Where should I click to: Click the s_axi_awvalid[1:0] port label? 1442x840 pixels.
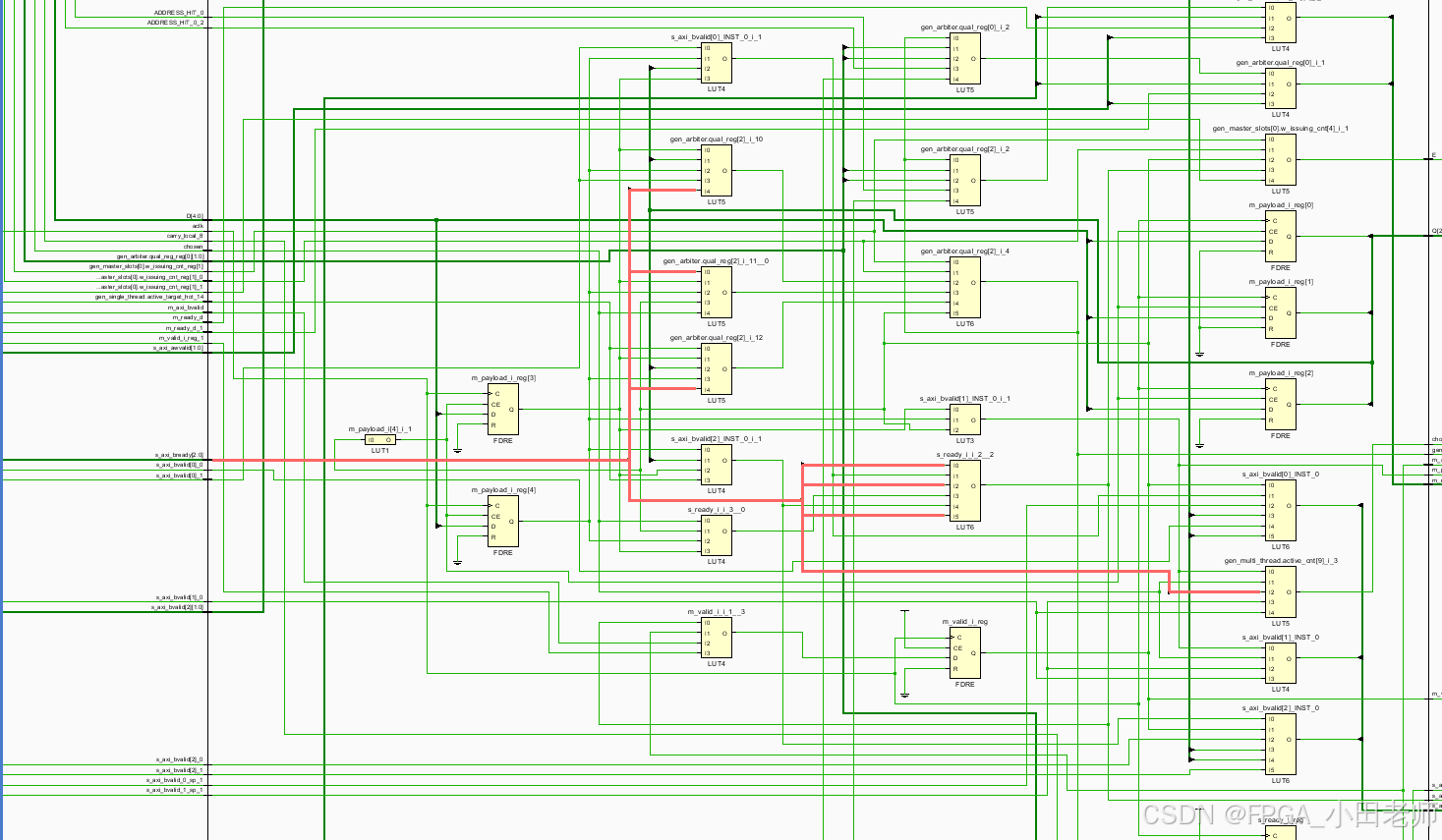(178, 348)
